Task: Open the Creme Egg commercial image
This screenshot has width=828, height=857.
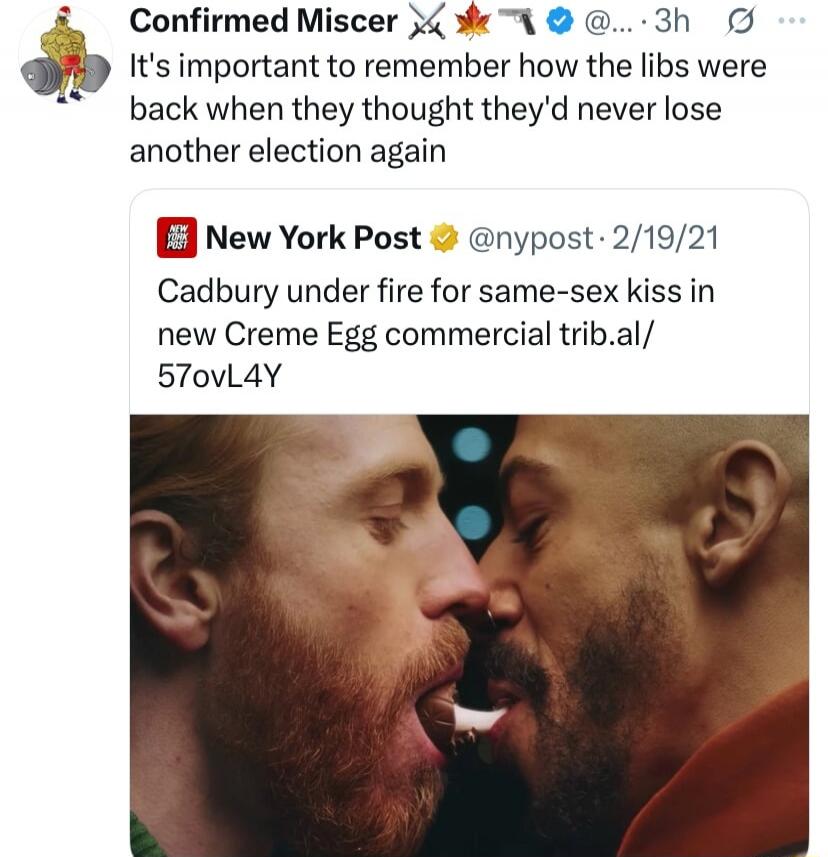Action: point(469,636)
